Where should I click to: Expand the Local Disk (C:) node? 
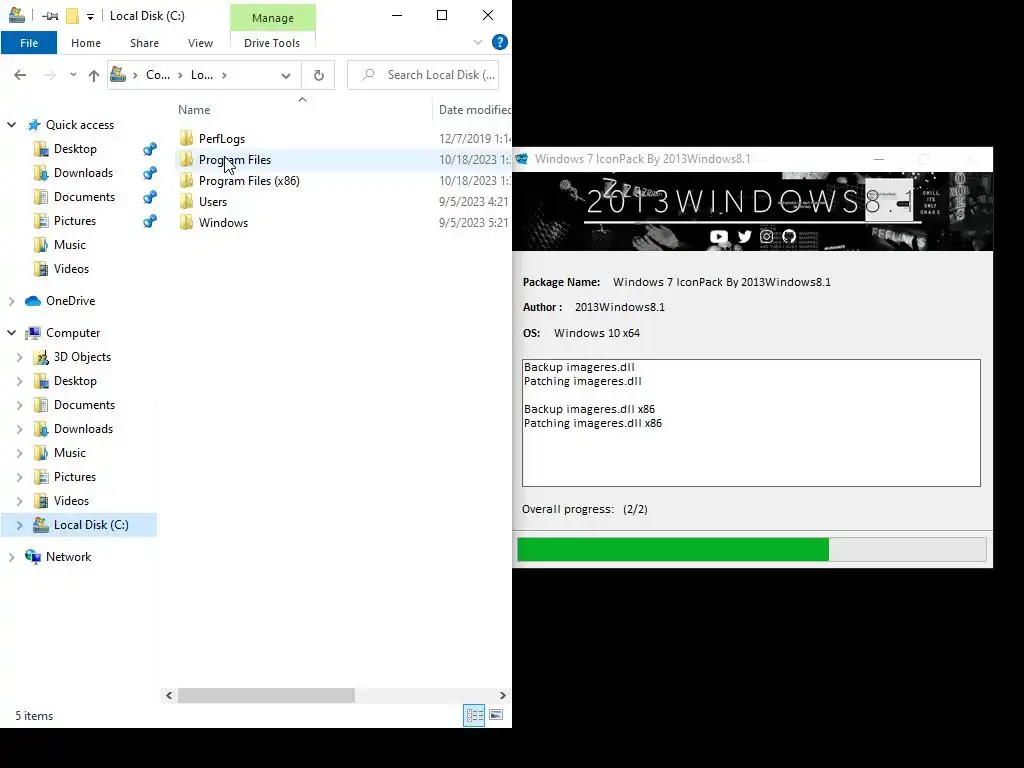(x=19, y=525)
